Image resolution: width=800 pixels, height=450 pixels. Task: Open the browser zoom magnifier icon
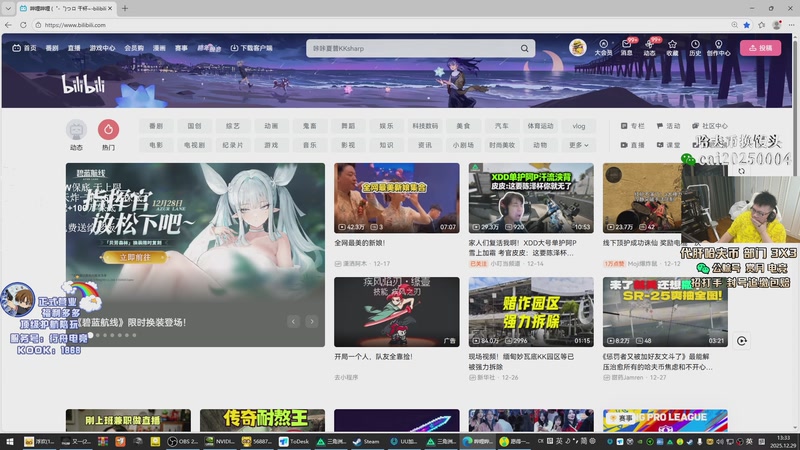click(734, 24)
